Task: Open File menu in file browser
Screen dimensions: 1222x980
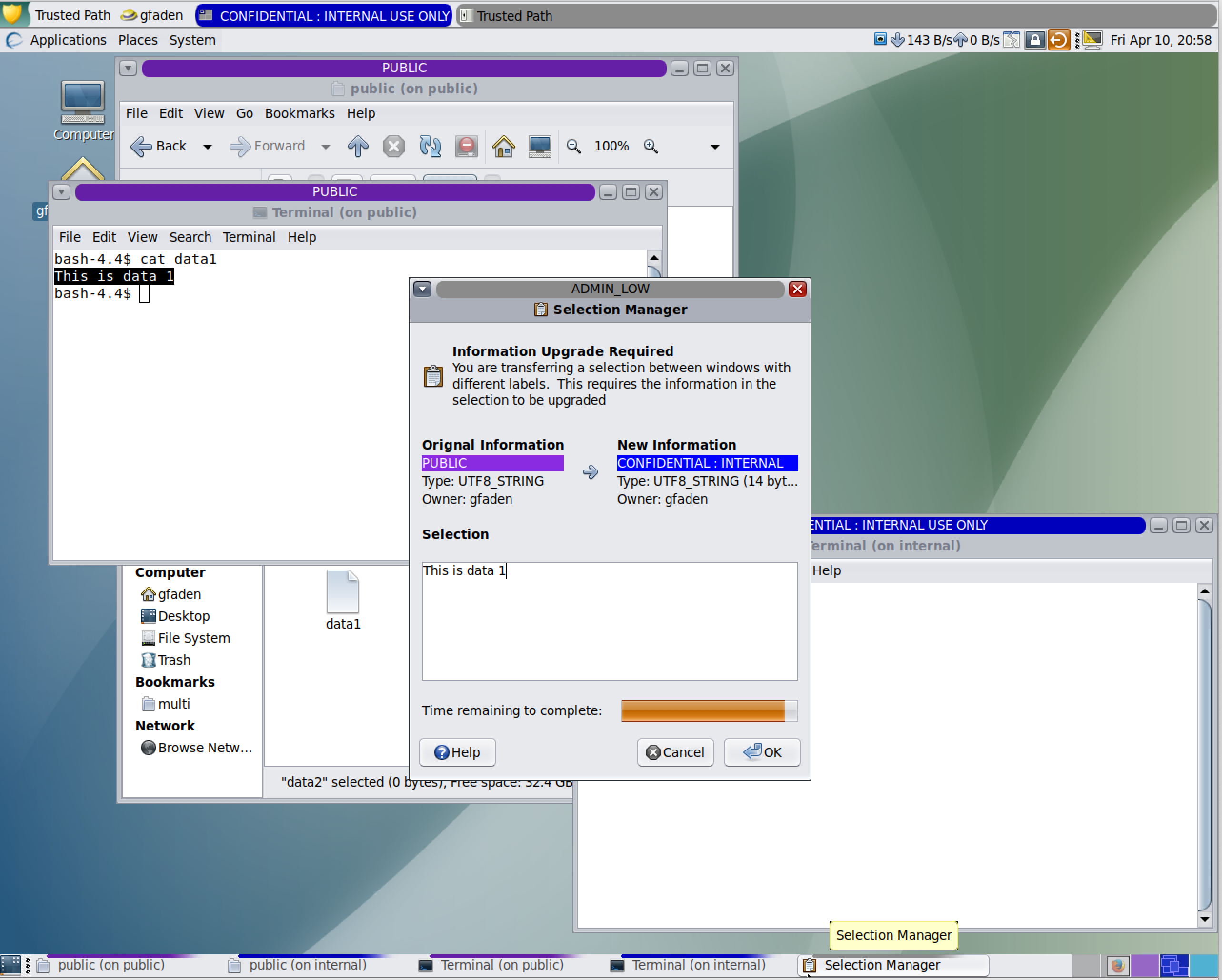Action: tap(137, 113)
